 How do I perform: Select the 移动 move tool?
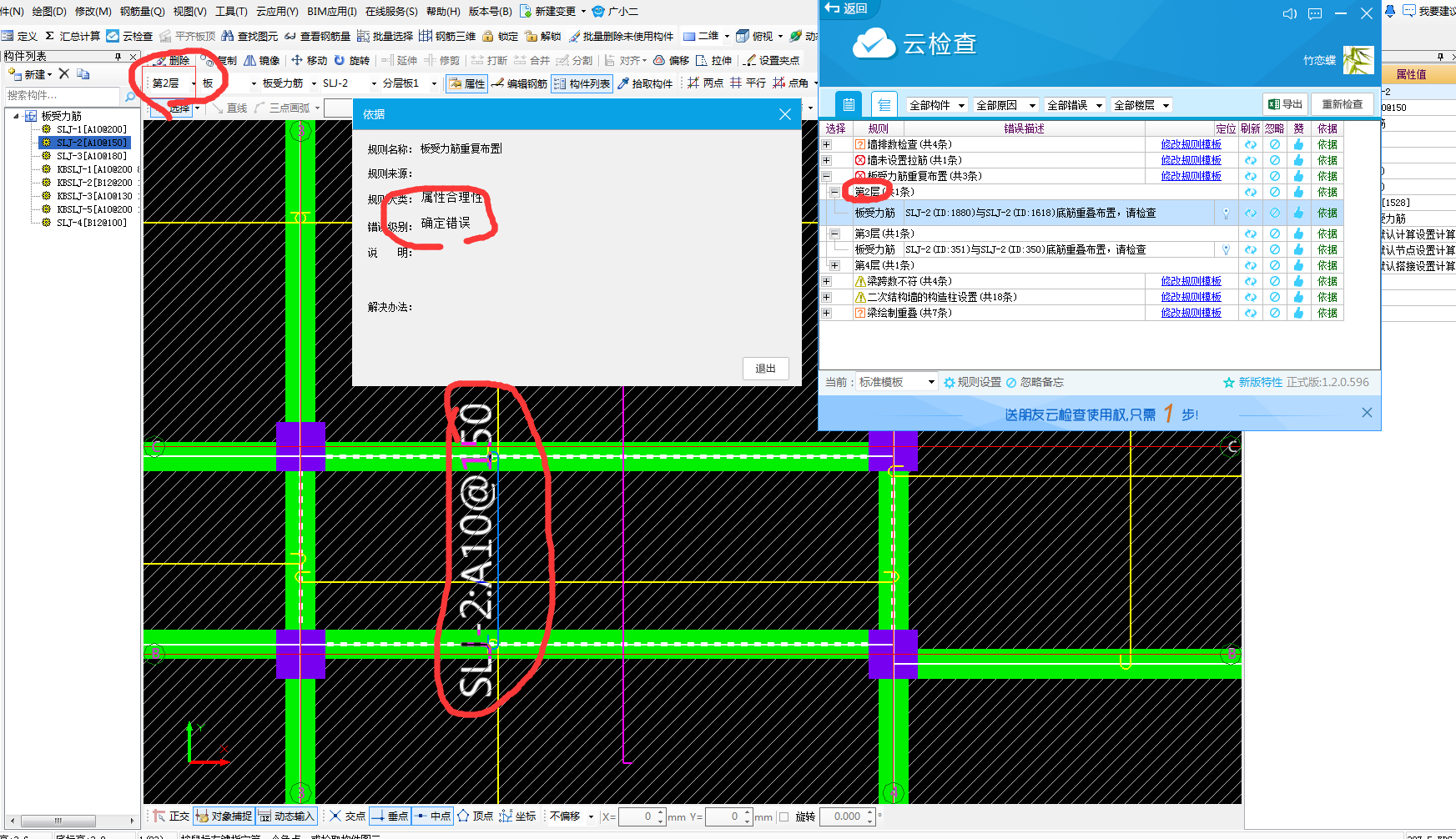[309, 60]
